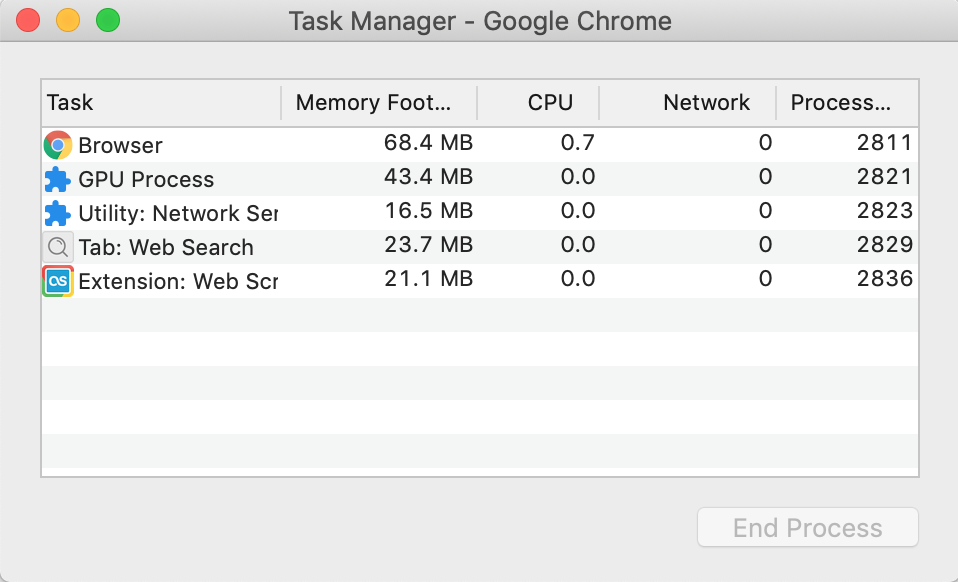Click the puzzle-piece icon beside GPU Process

point(58,180)
